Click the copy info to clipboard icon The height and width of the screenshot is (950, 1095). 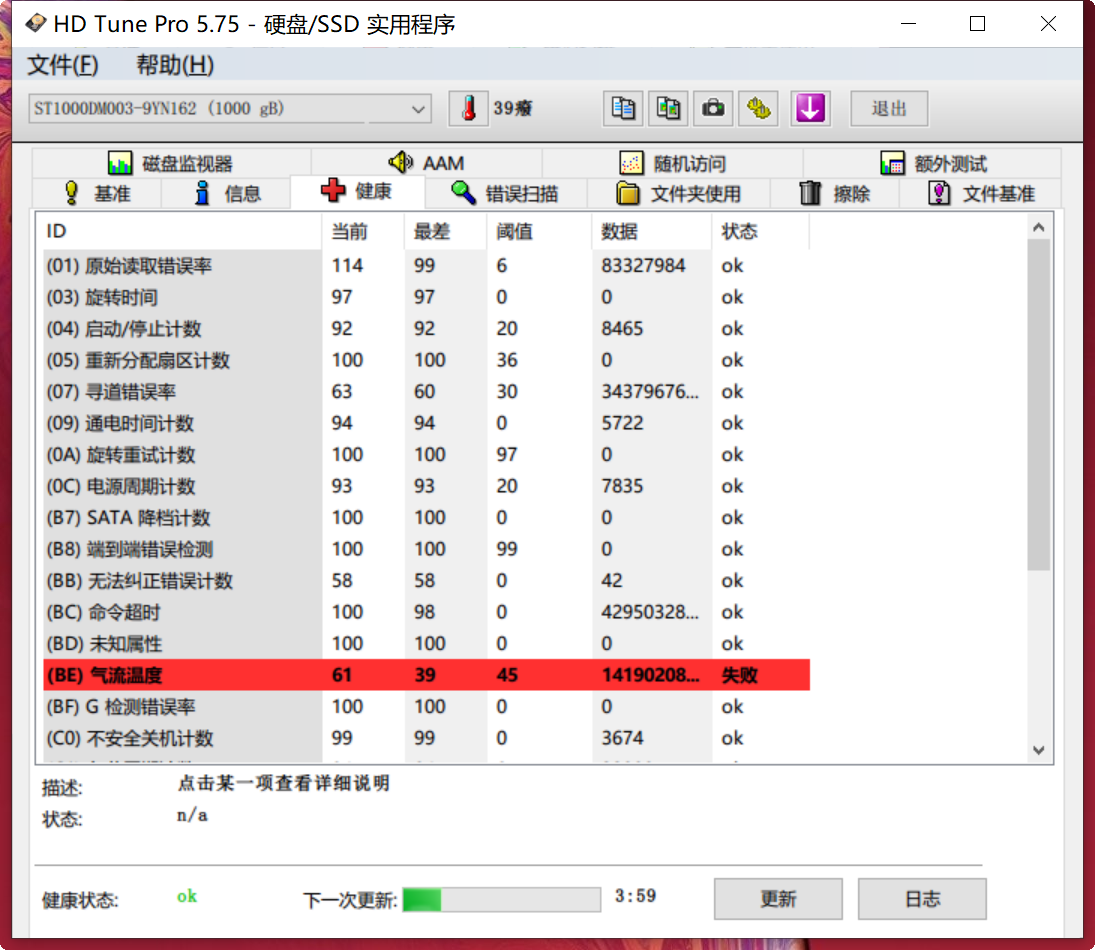coord(623,108)
